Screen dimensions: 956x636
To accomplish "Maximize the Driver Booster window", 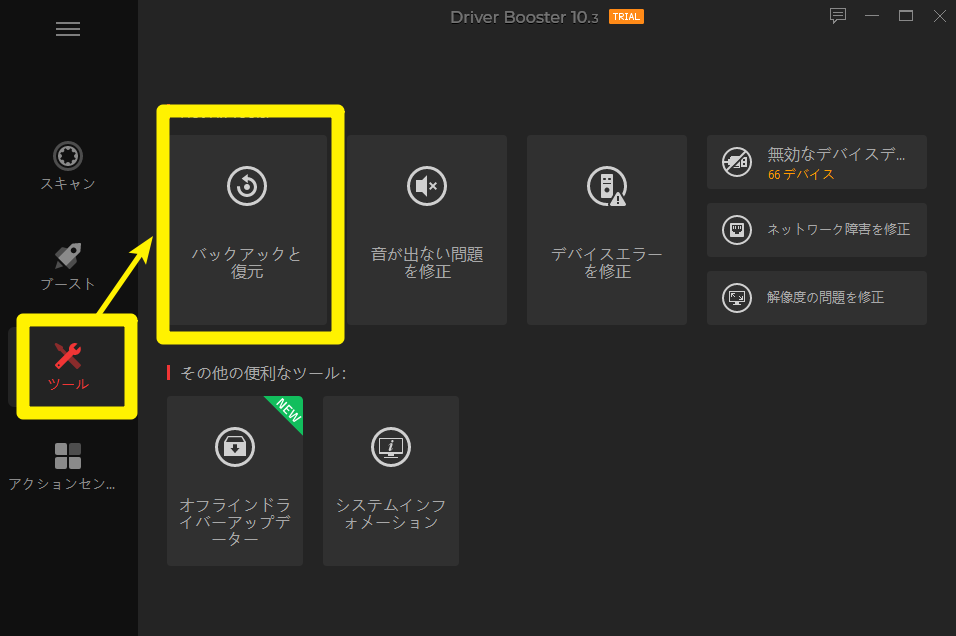I will (906, 16).
